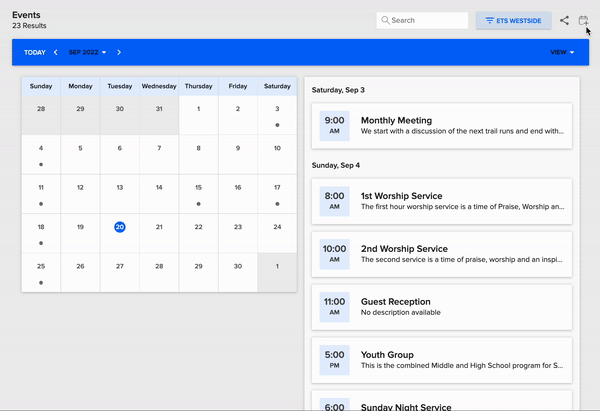Viewport: 600px width, 411px height.
Task: Click the magnifier icon in search box
Action: (385, 20)
